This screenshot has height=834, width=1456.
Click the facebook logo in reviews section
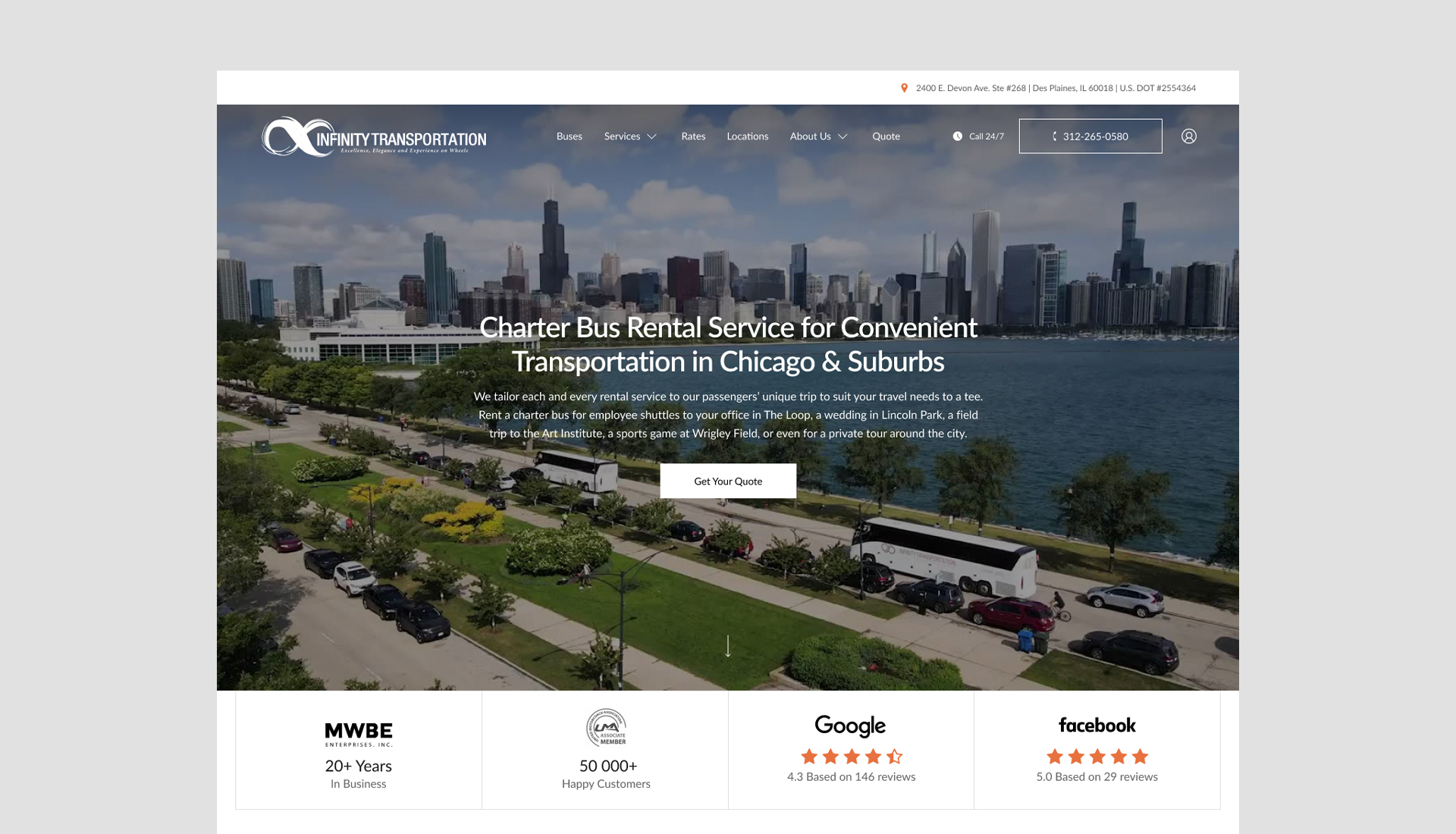pyautogui.click(x=1097, y=726)
